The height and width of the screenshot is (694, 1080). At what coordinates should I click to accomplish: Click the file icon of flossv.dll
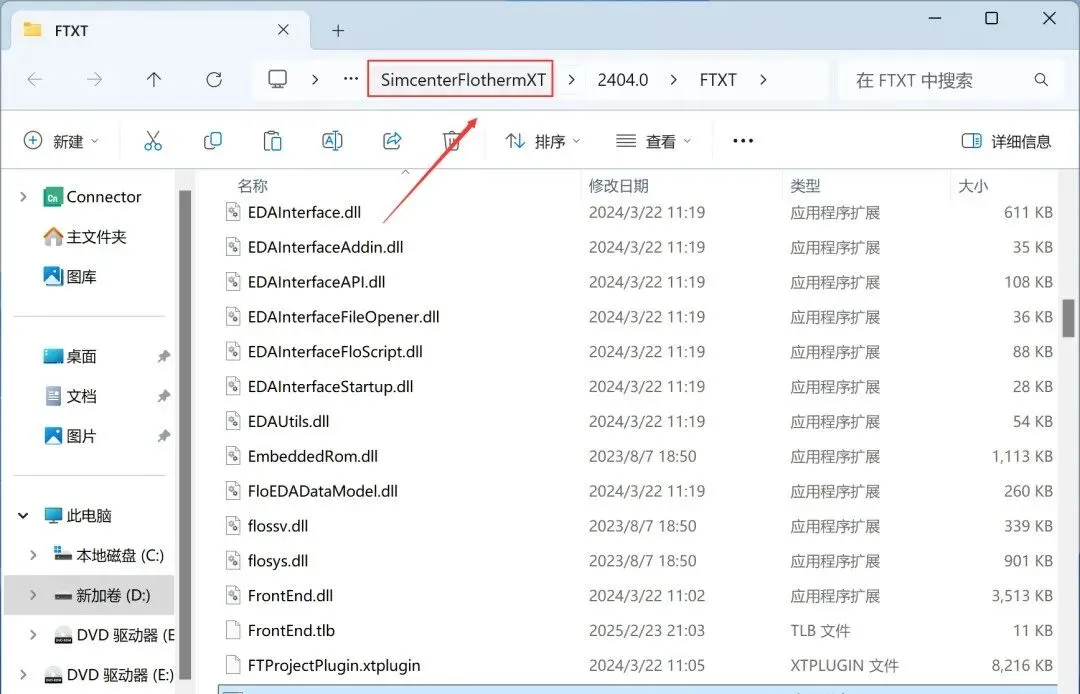pos(233,526)
